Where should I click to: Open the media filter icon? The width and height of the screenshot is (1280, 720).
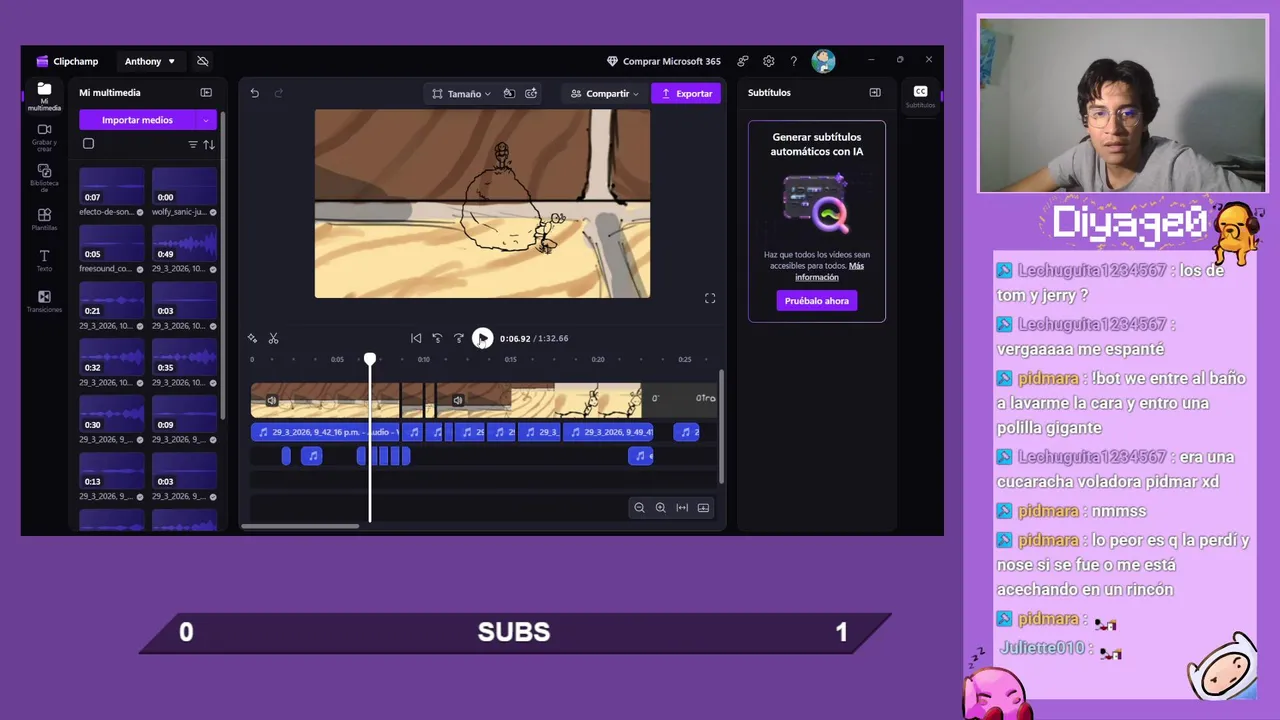pyautogui.click(x=193, y=145)
